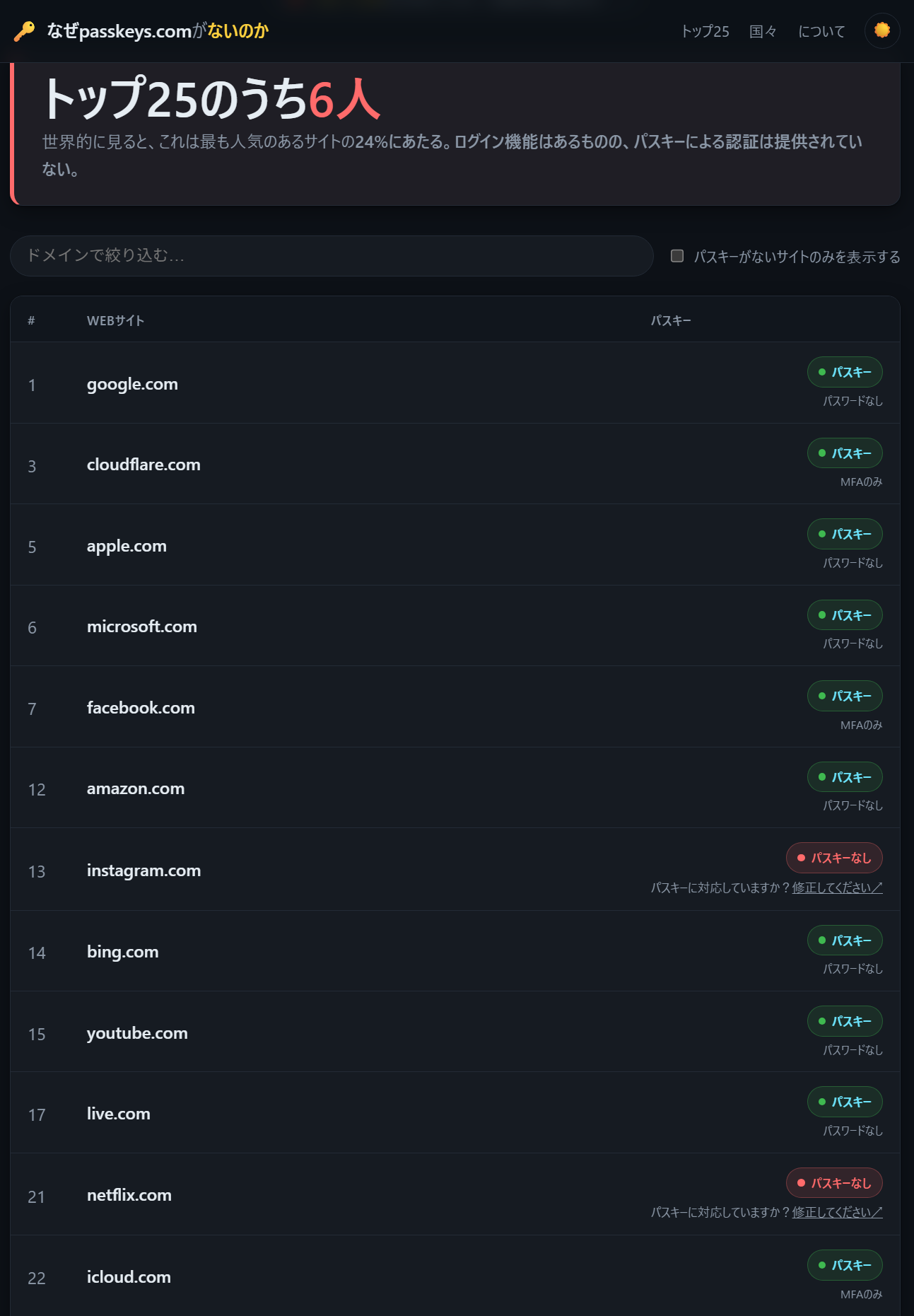Click the 修正してください link for netflix.com

tap(837, 1212)
